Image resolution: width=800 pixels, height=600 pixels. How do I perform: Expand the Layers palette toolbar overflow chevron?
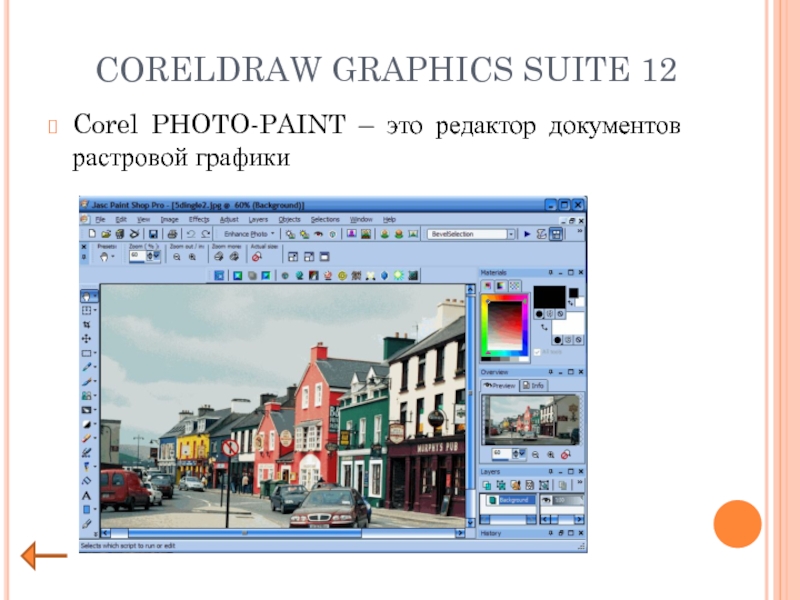pos(580,482)
